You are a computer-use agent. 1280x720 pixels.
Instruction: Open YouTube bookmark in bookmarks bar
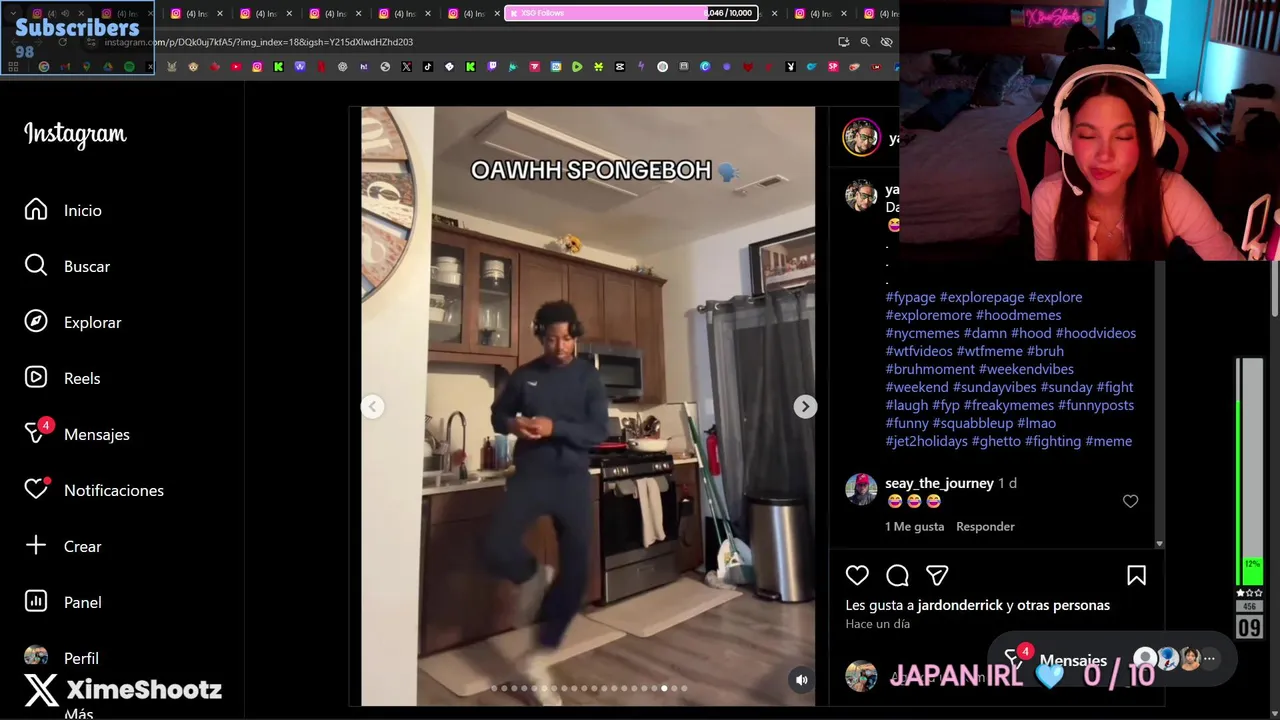(236, 67)
